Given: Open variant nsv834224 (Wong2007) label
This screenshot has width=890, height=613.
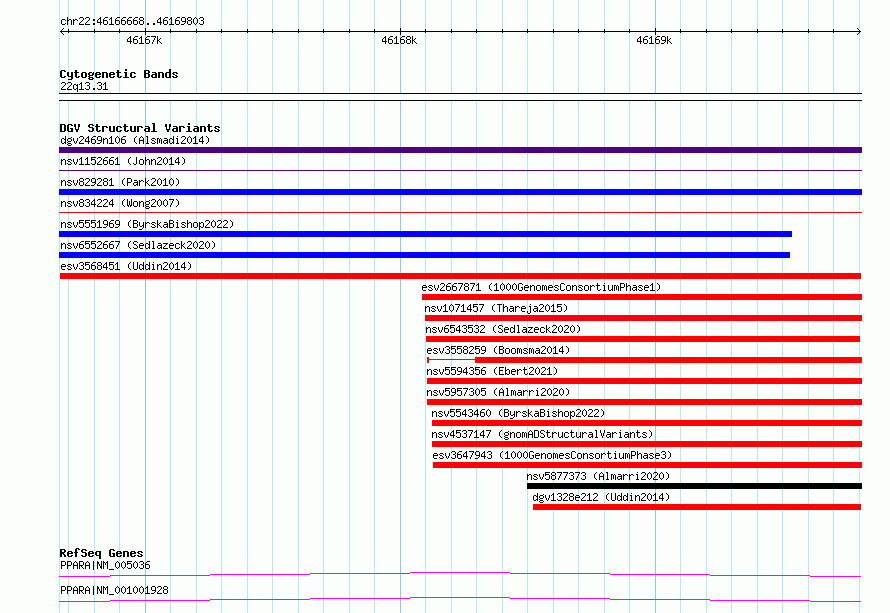Looking at the screenshot, I should tap(120, 203).
